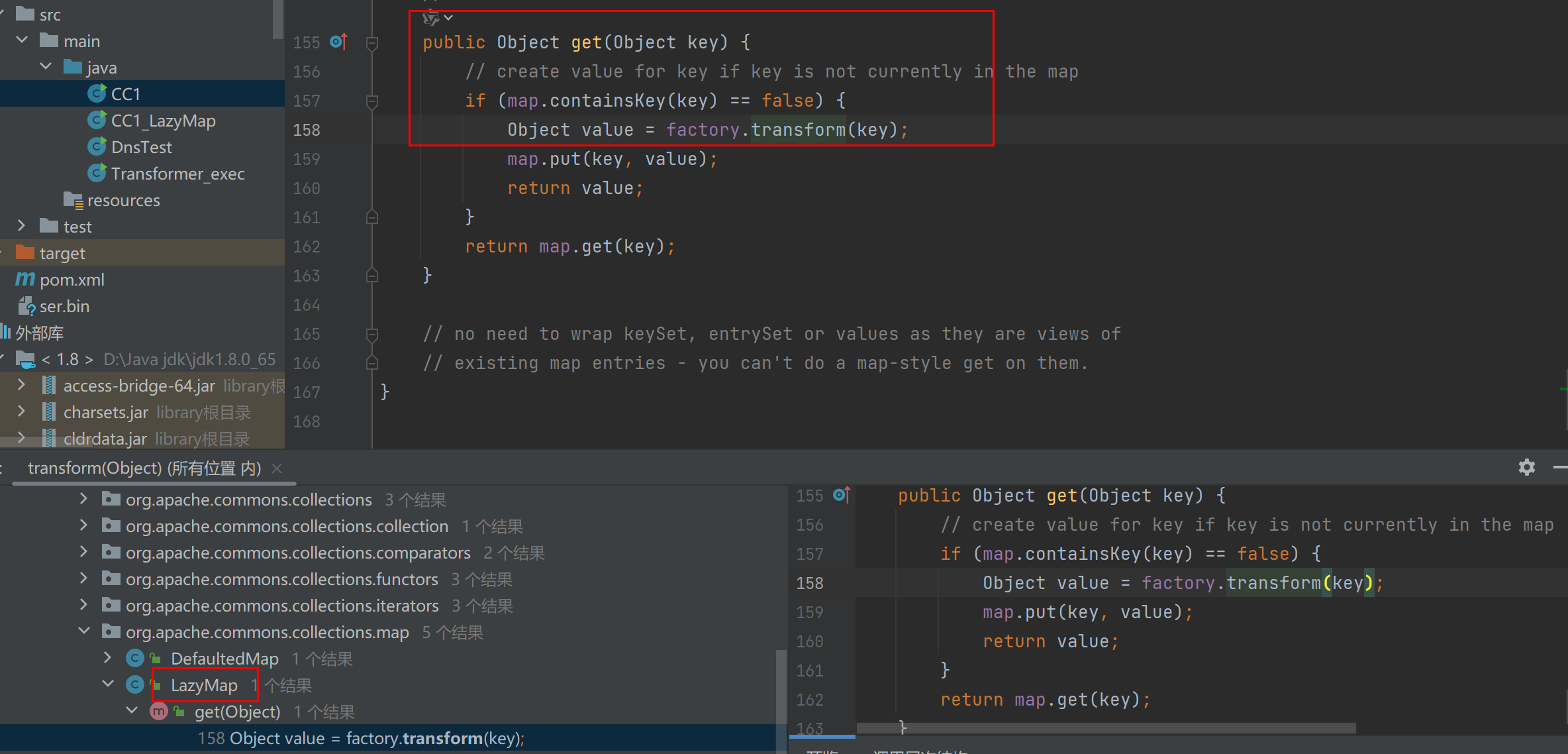Click fold end marker at line 163
1568x754 pixels.
click(x=372, y=275)
